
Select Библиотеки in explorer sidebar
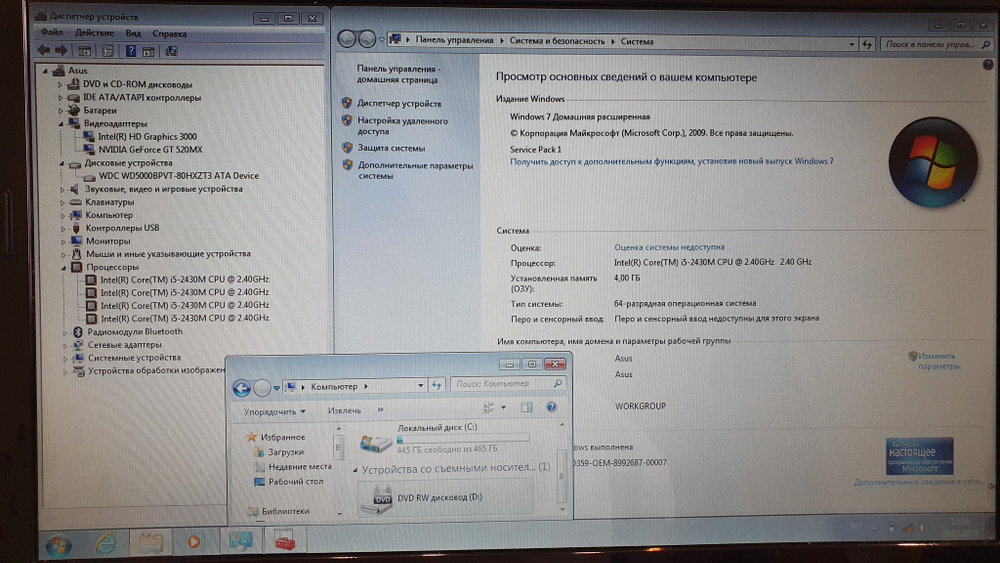[285, 511]
